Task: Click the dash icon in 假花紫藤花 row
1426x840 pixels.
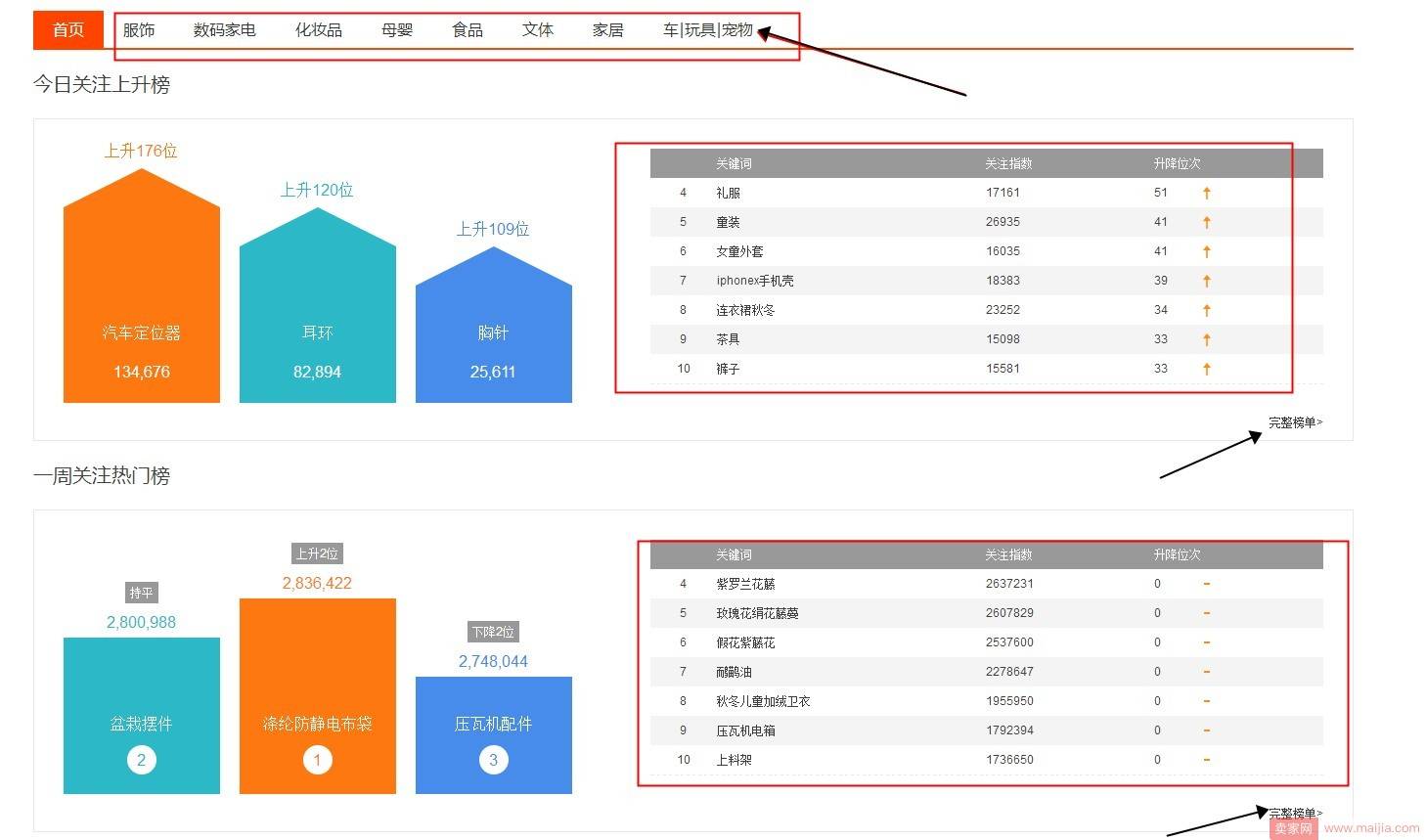Action: [x=1207, y=642]
